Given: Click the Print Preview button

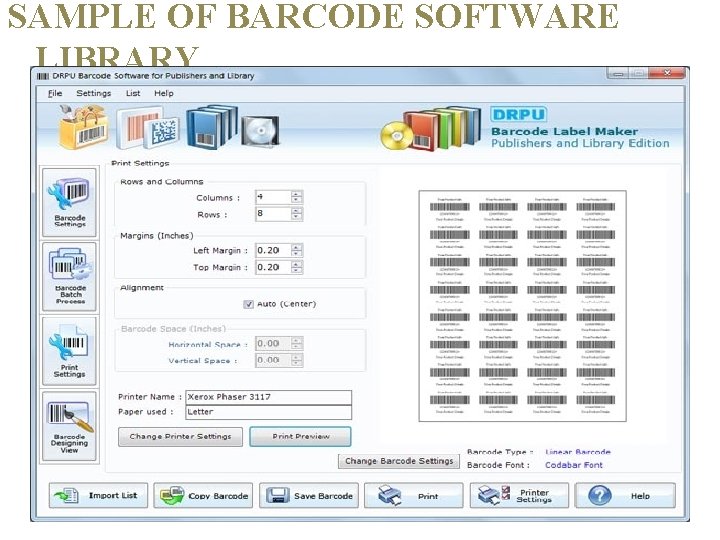Looking at the screenshot, I should coord(300,437).
